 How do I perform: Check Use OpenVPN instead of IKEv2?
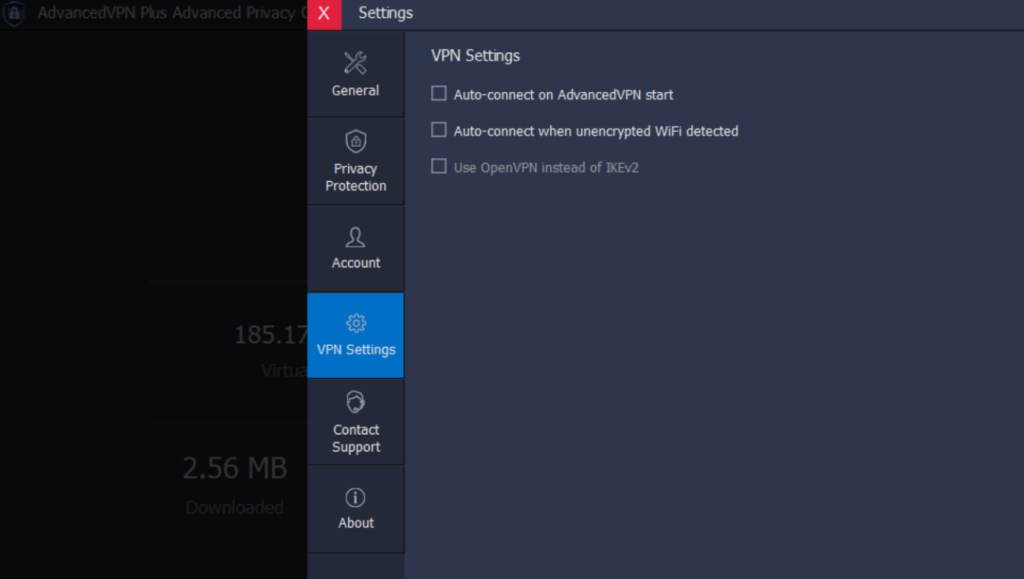point(439,166)
